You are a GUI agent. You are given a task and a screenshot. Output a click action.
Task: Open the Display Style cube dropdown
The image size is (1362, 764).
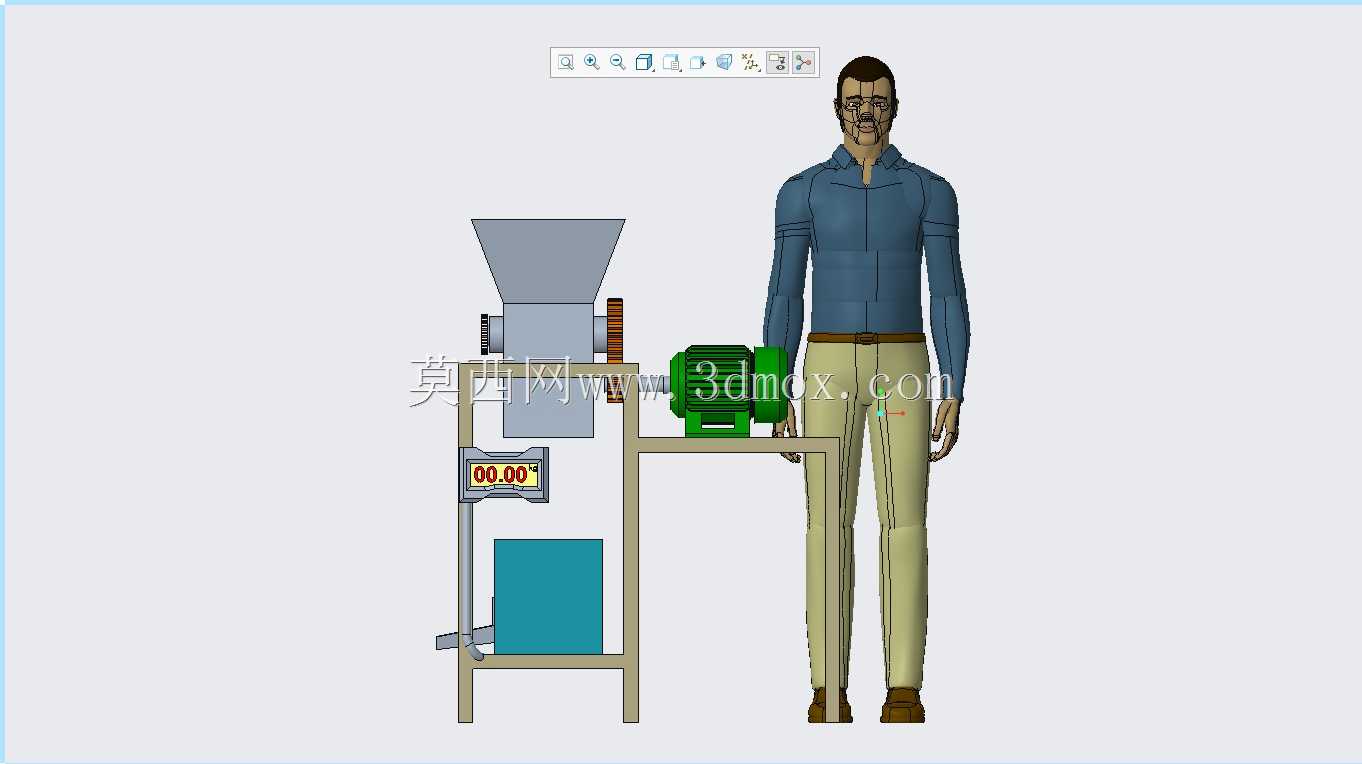coord(645,63)
